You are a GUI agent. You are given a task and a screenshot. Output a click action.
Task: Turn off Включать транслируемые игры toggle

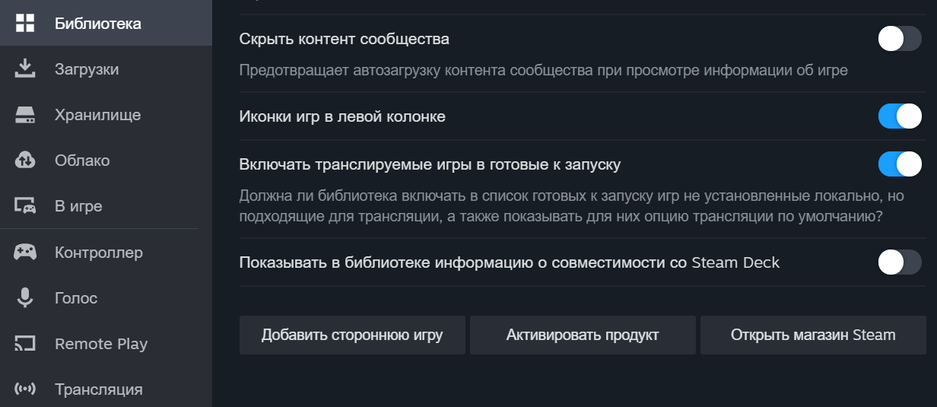pyautogui.click(x=899, y=163)
